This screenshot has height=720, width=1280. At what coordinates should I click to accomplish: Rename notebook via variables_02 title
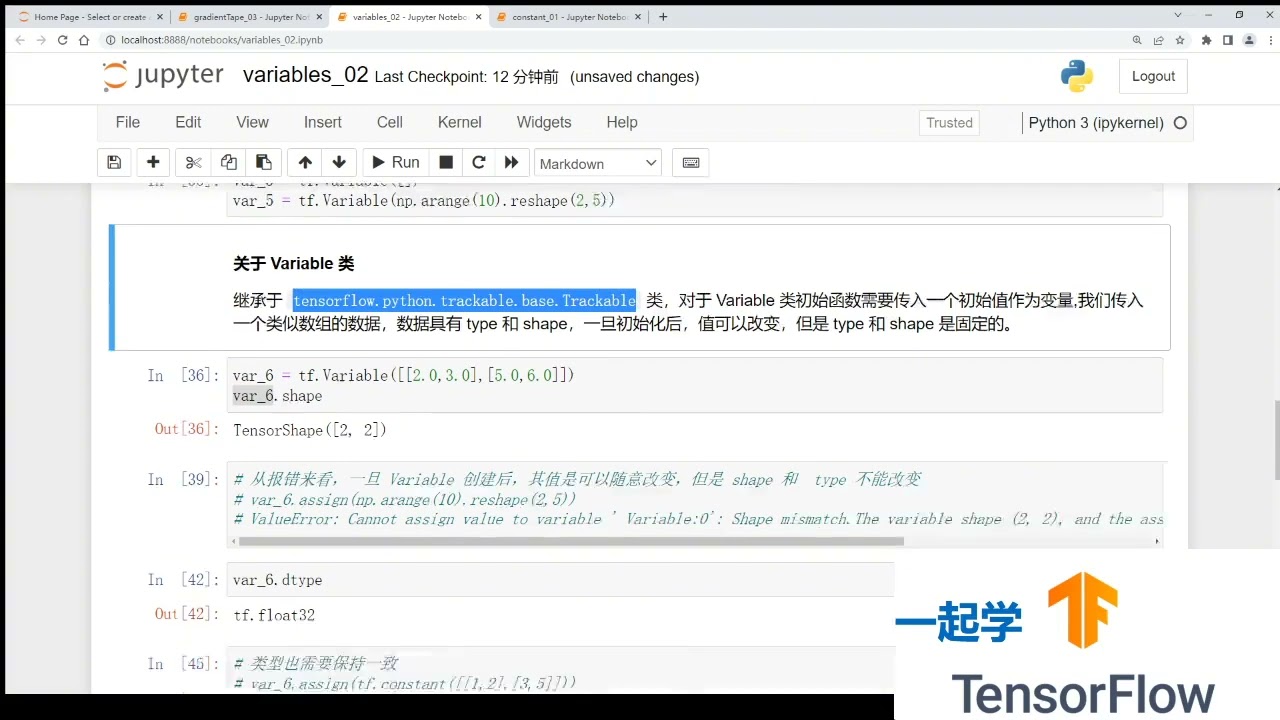pos(306,75)
